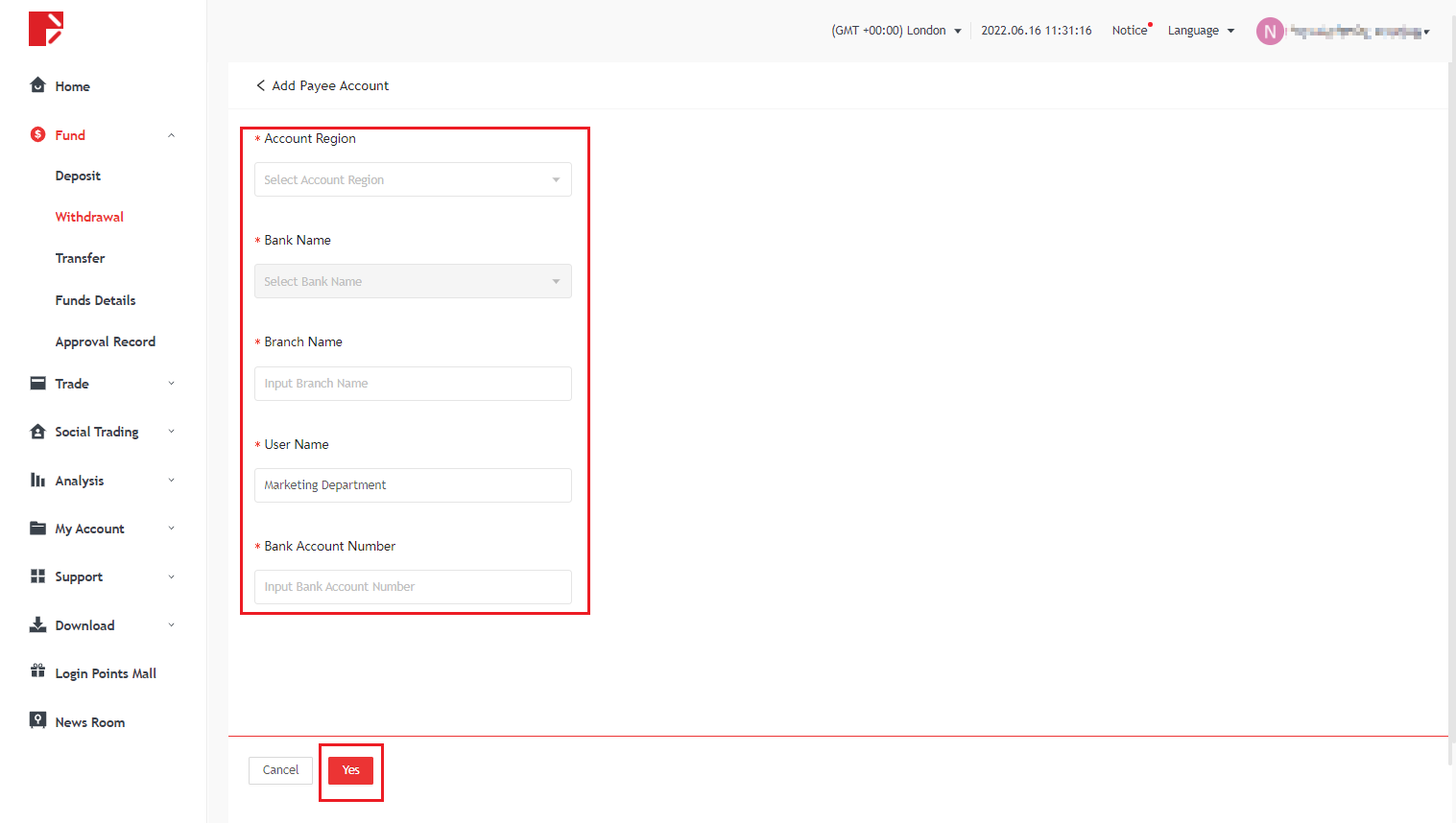Click the Social Trading icon
Viewport: 1456px width, 823px height.
pos(38,432)
